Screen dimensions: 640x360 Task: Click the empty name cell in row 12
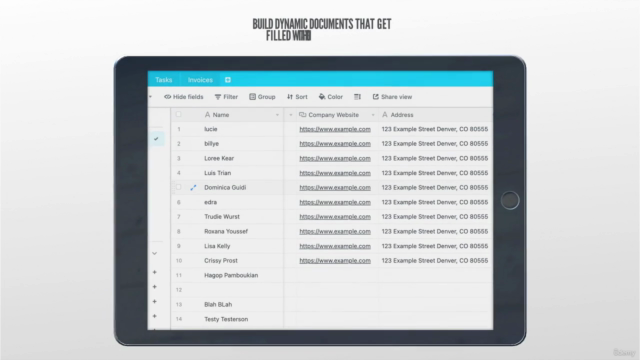click(x=242, y=290)
